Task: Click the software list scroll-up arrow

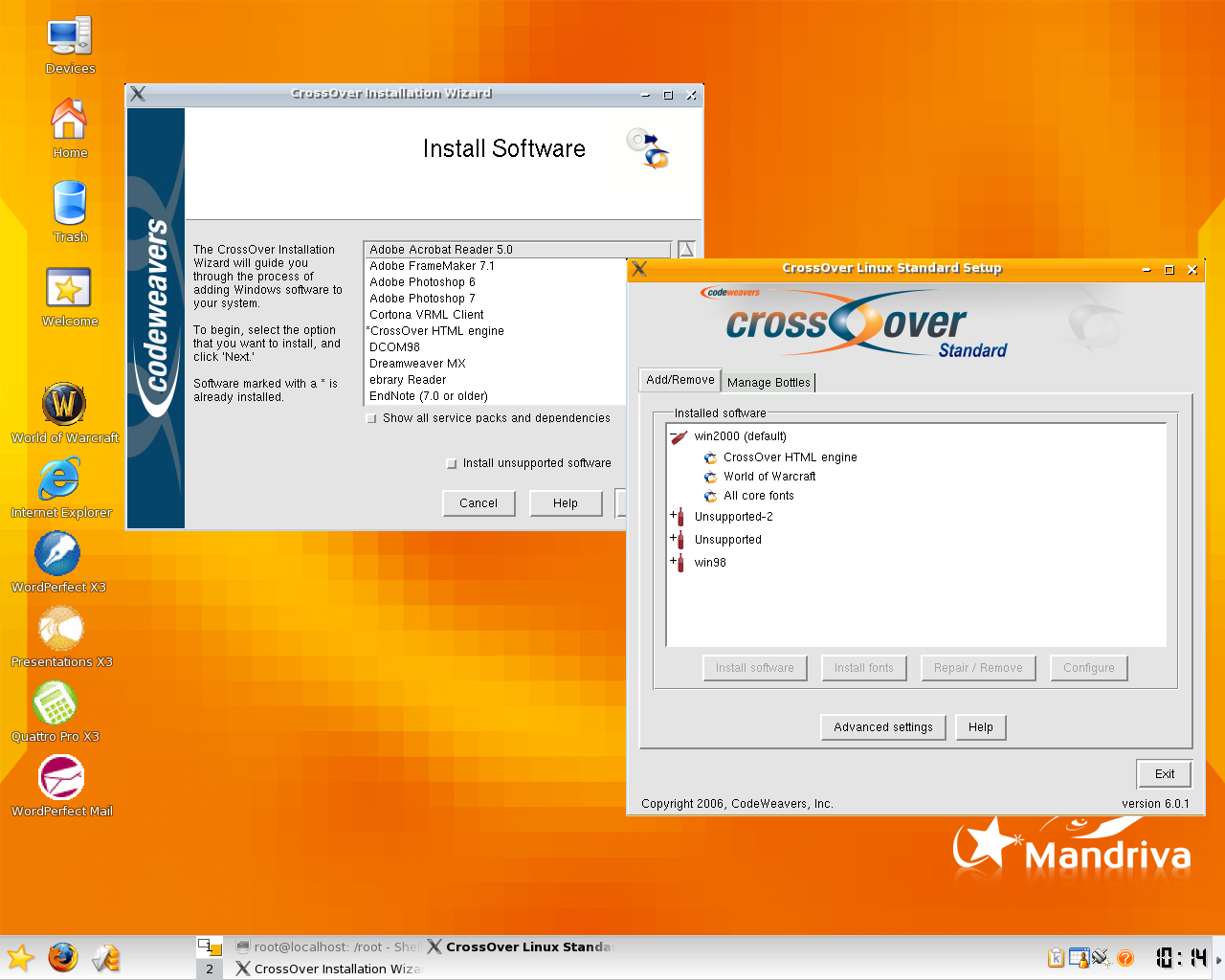Action: pyautogui.click(x=686, y=249)
